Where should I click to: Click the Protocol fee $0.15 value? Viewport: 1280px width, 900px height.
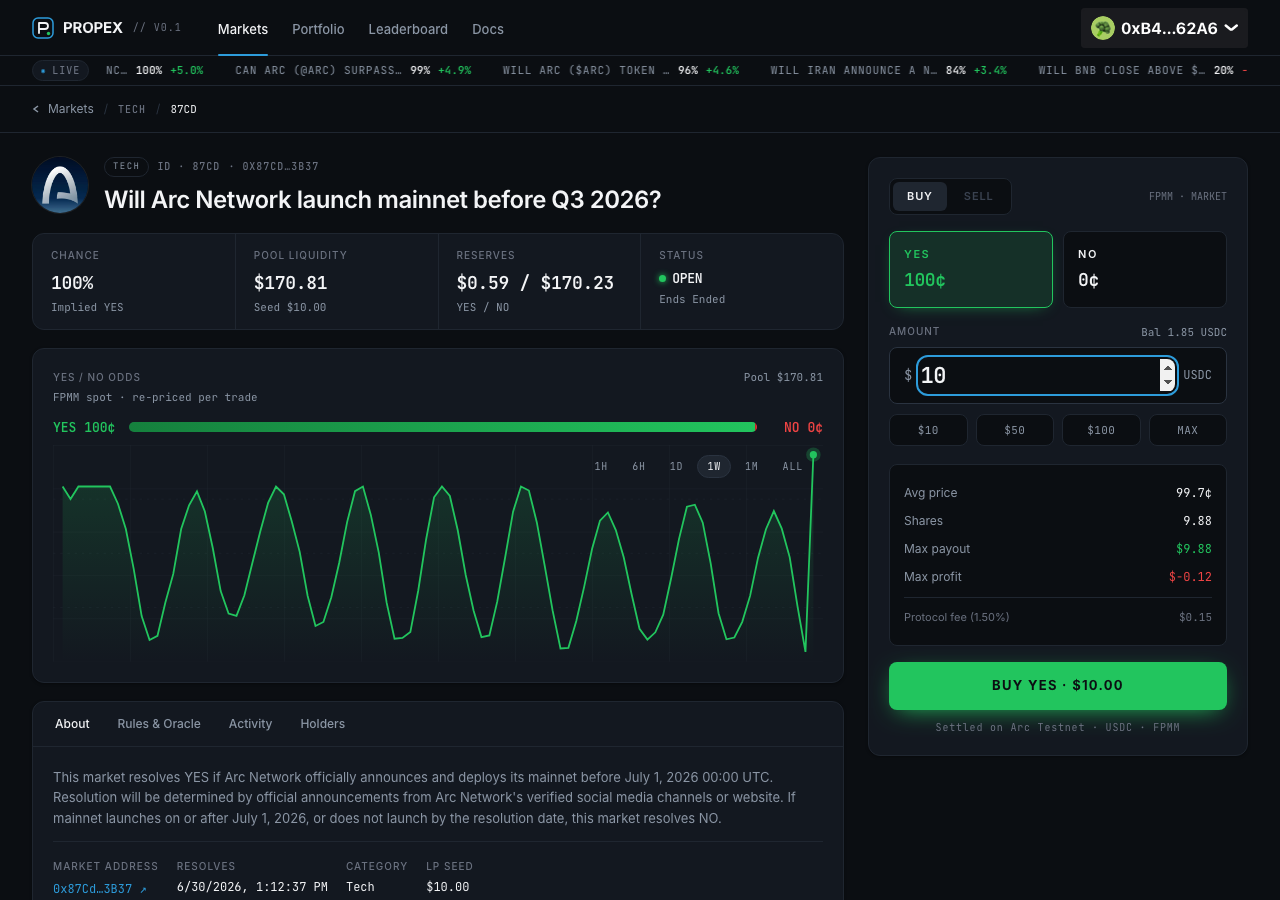(x=1195, y=618)
